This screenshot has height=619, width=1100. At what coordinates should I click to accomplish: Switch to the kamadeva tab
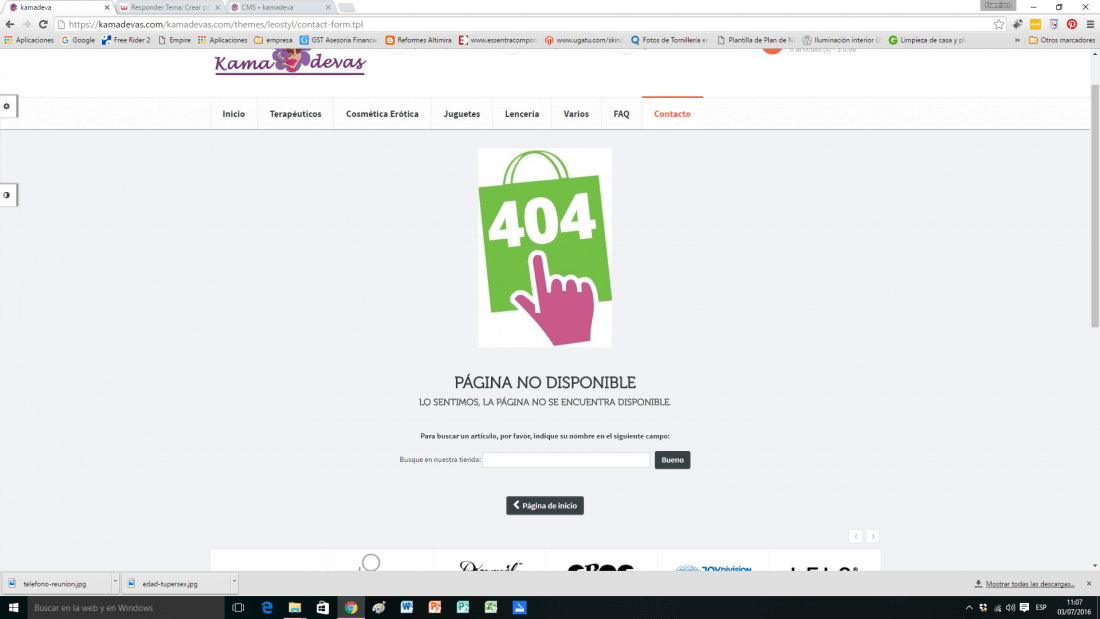(x=56, y=7)
